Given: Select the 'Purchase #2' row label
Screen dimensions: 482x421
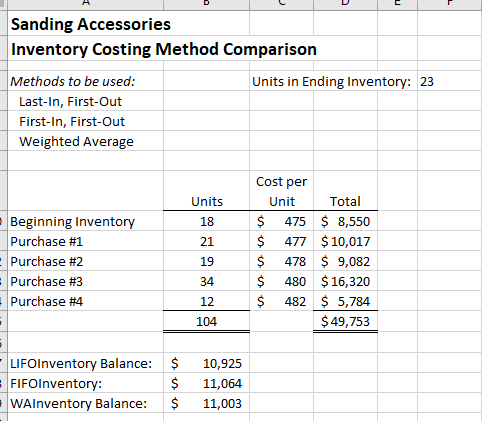Looking at the screenshot, I should [86, 261].
